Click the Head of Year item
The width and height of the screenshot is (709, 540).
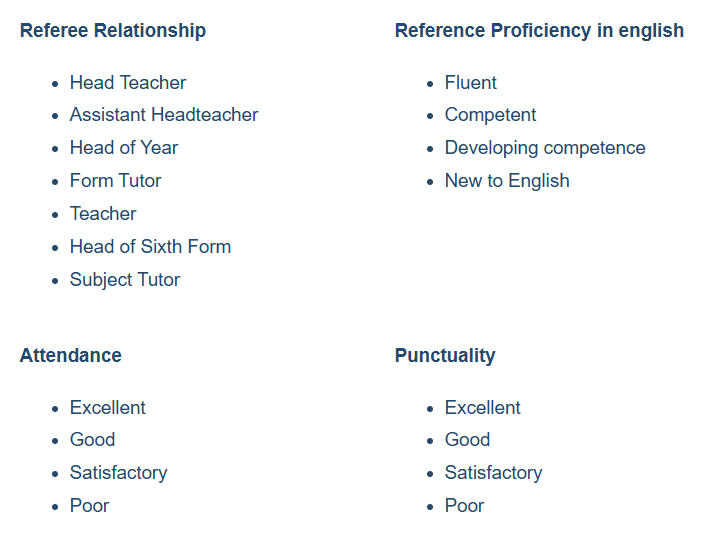pos(124,147)
